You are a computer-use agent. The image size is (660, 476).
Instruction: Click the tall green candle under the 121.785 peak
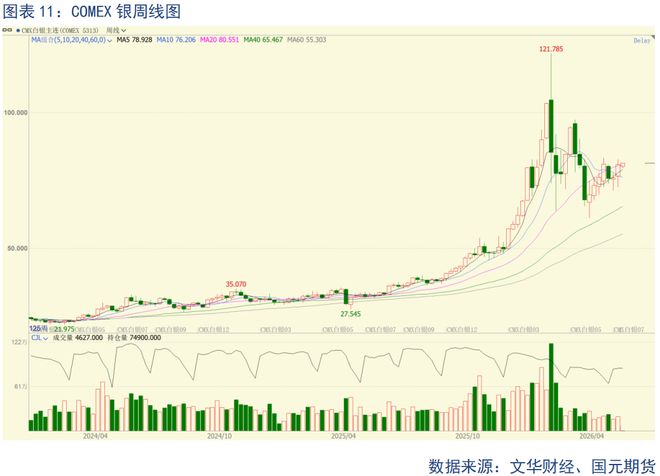click(551, 126)
